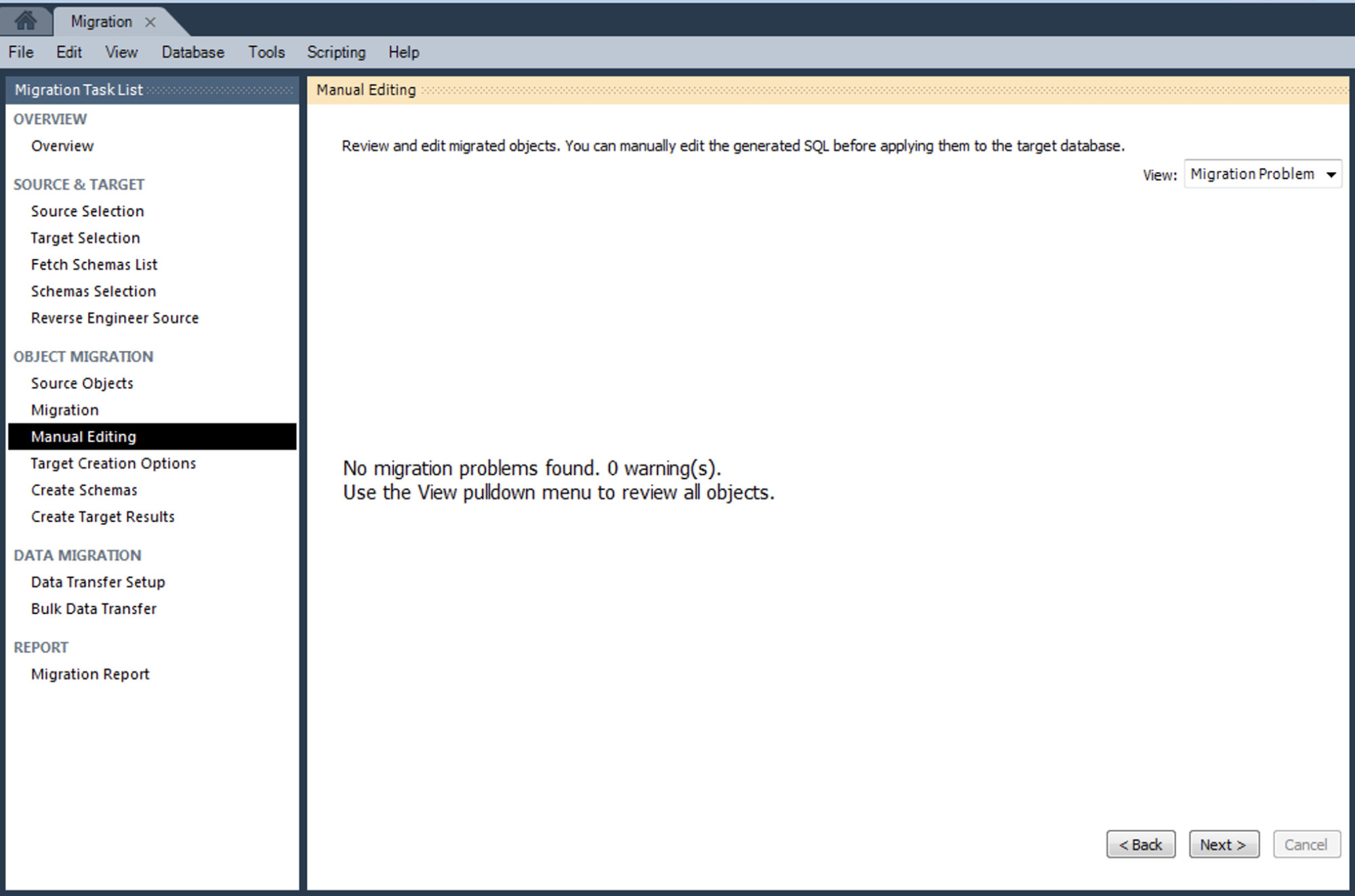The width and height of the screenshot is (1355, 896).
Task: Click the Cancel button
Action: pyautogui.click(x=1306, y=844)
